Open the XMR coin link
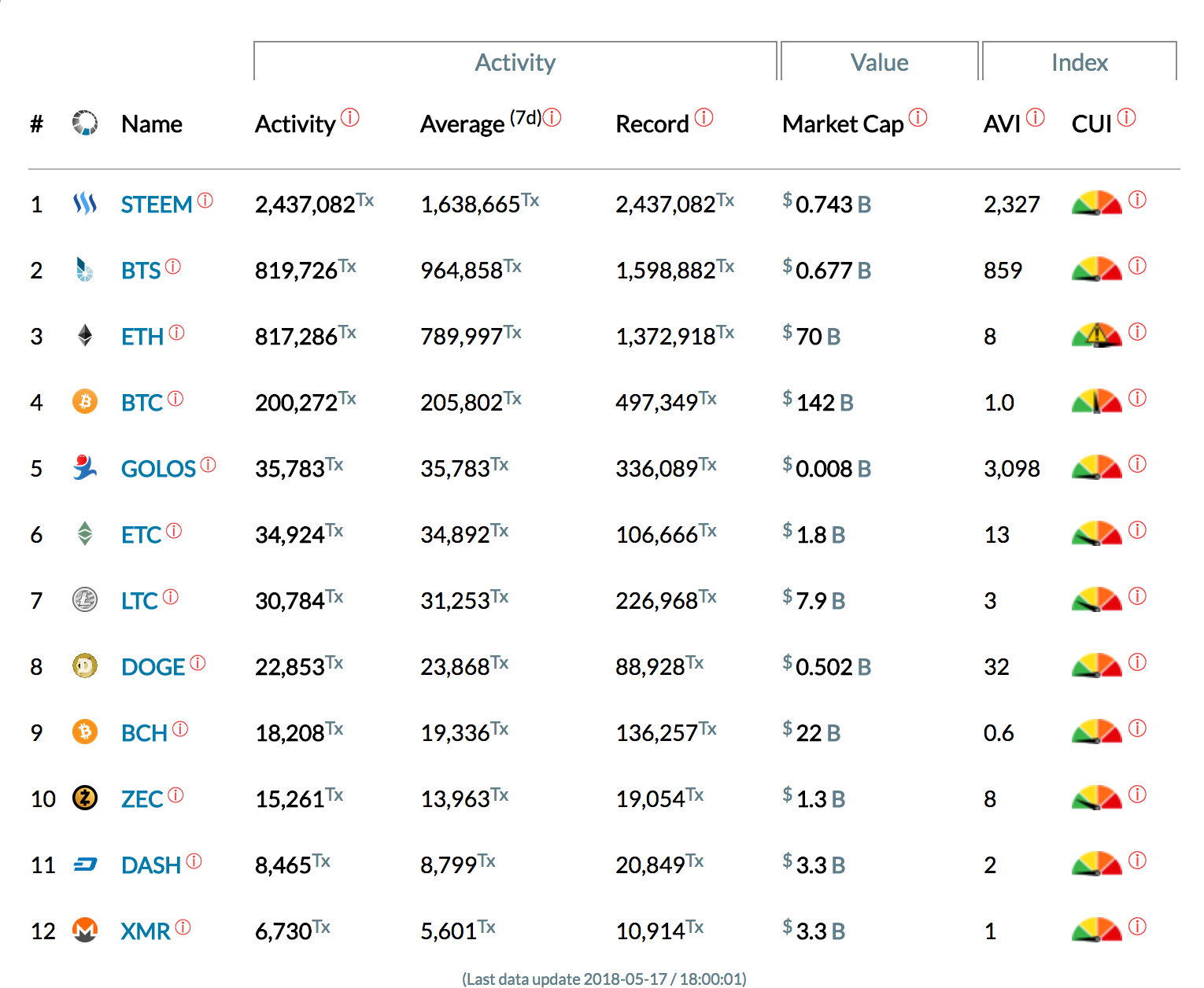The image size is (1204, 988). click(x=146, y=931)
